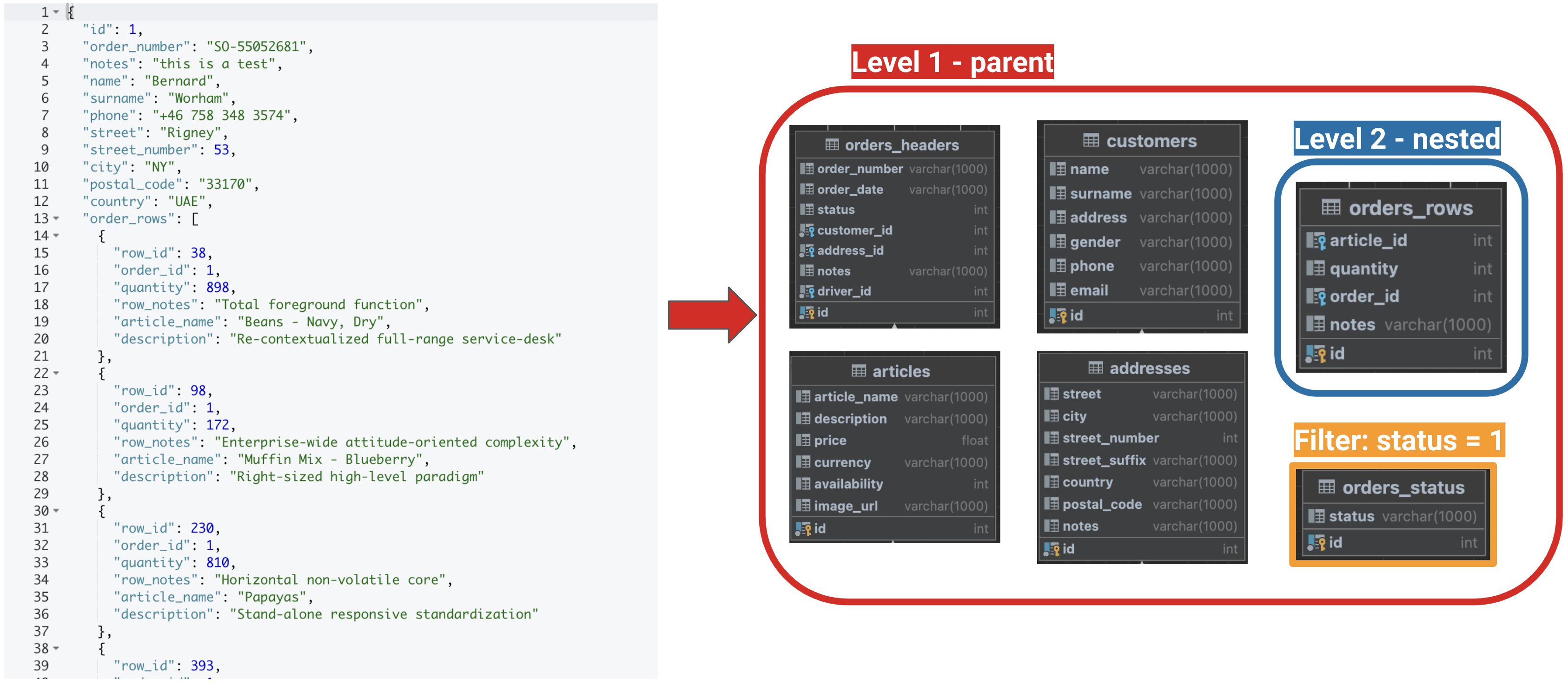Click the "Beans - Navy, Dry" article name

[311, 322]
